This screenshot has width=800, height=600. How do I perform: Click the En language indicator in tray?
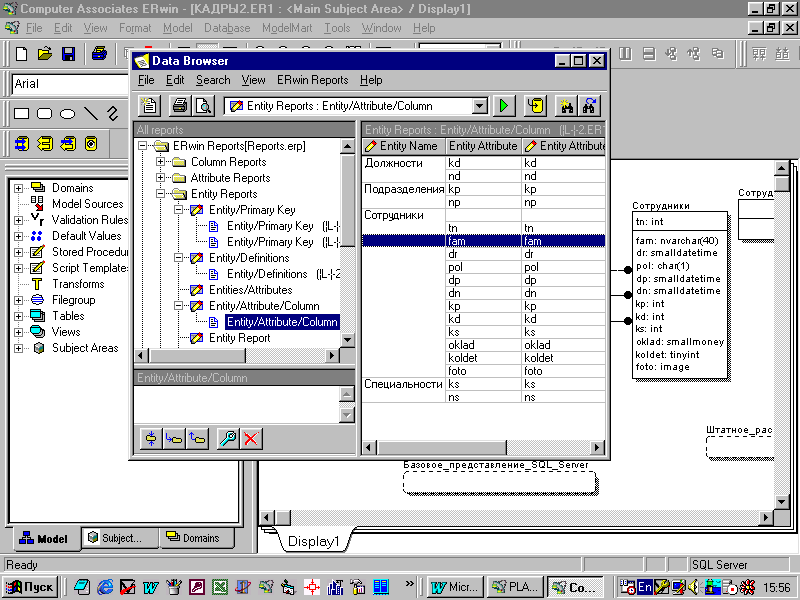(x=645, y=587)
